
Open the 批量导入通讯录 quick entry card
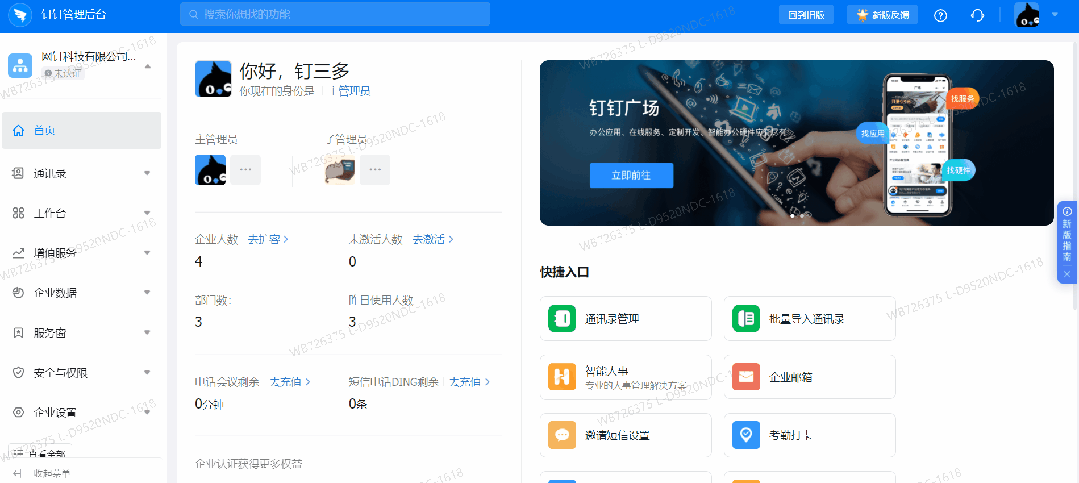pyautogui.click(x=809, y=319)
